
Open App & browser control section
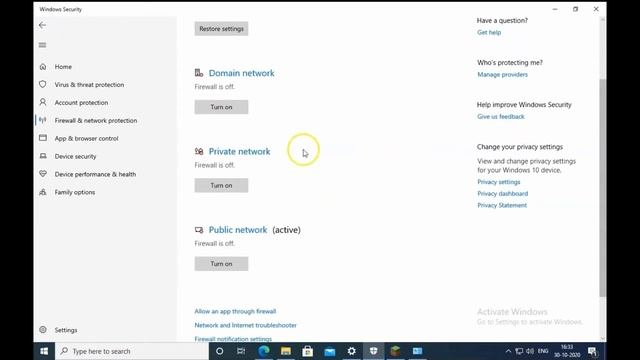coord(87,138)
